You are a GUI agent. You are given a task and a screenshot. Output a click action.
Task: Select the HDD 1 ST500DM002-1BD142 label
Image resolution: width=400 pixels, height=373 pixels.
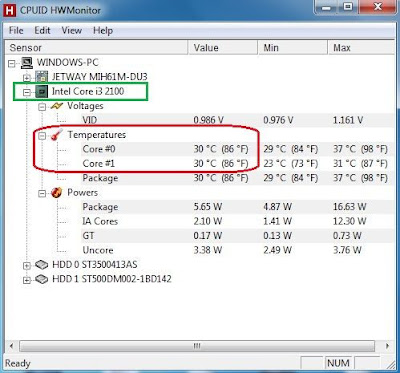click(112, 279)
